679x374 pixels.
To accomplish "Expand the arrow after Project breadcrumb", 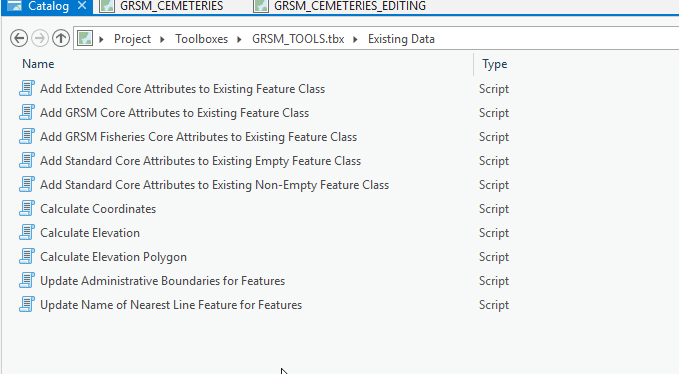I will [x=162, y=39].
